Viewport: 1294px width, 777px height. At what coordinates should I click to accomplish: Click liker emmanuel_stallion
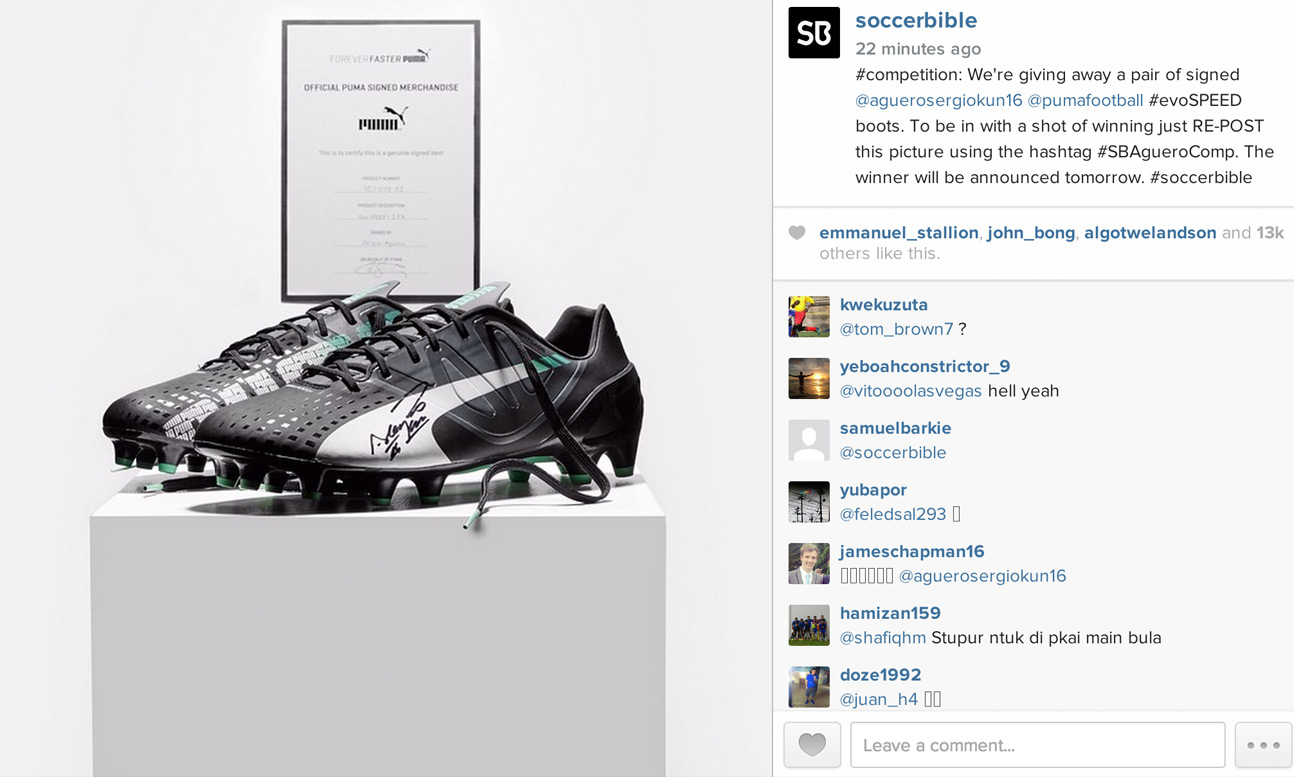[x=898, y=233]
